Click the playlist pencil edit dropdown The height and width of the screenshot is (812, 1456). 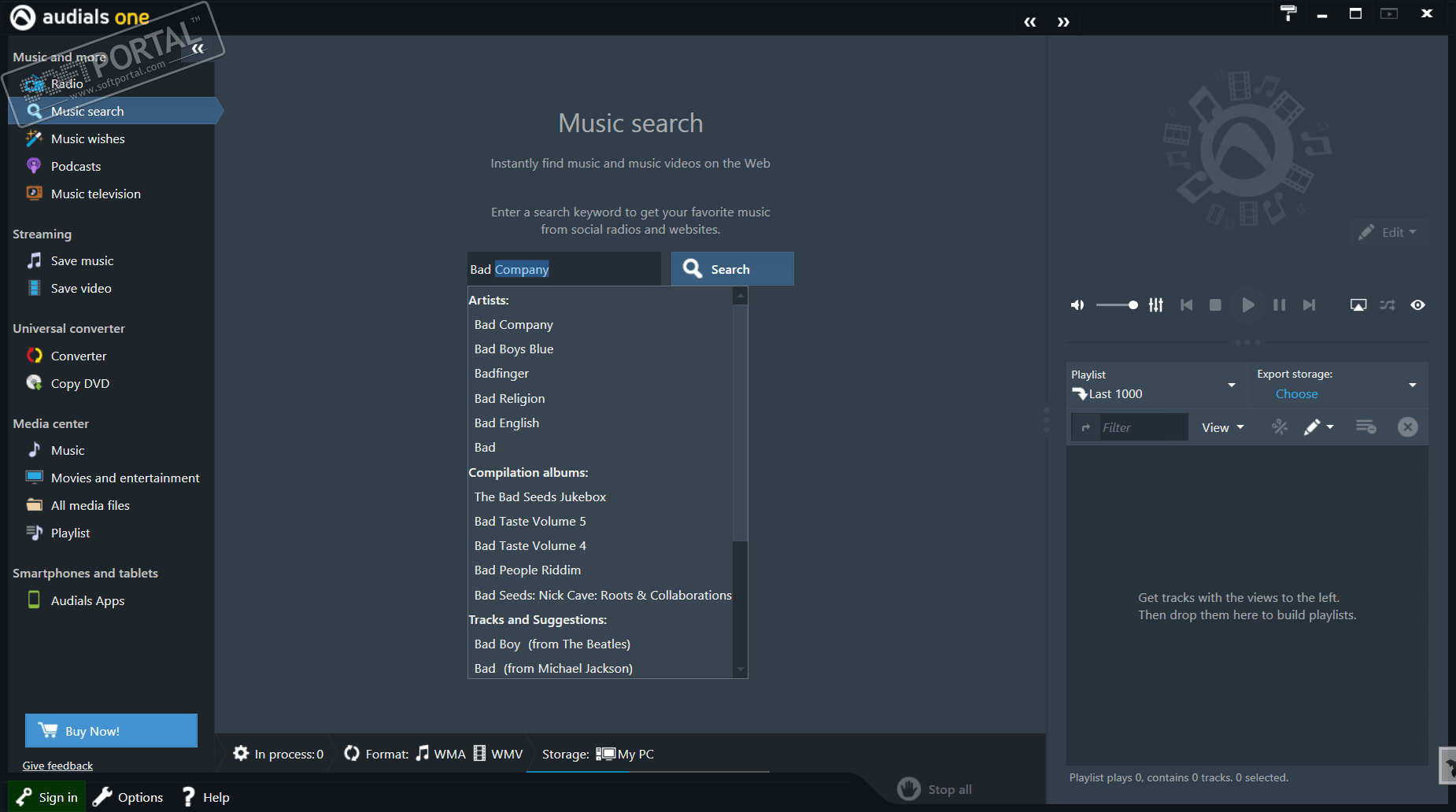coord(1318,427)
